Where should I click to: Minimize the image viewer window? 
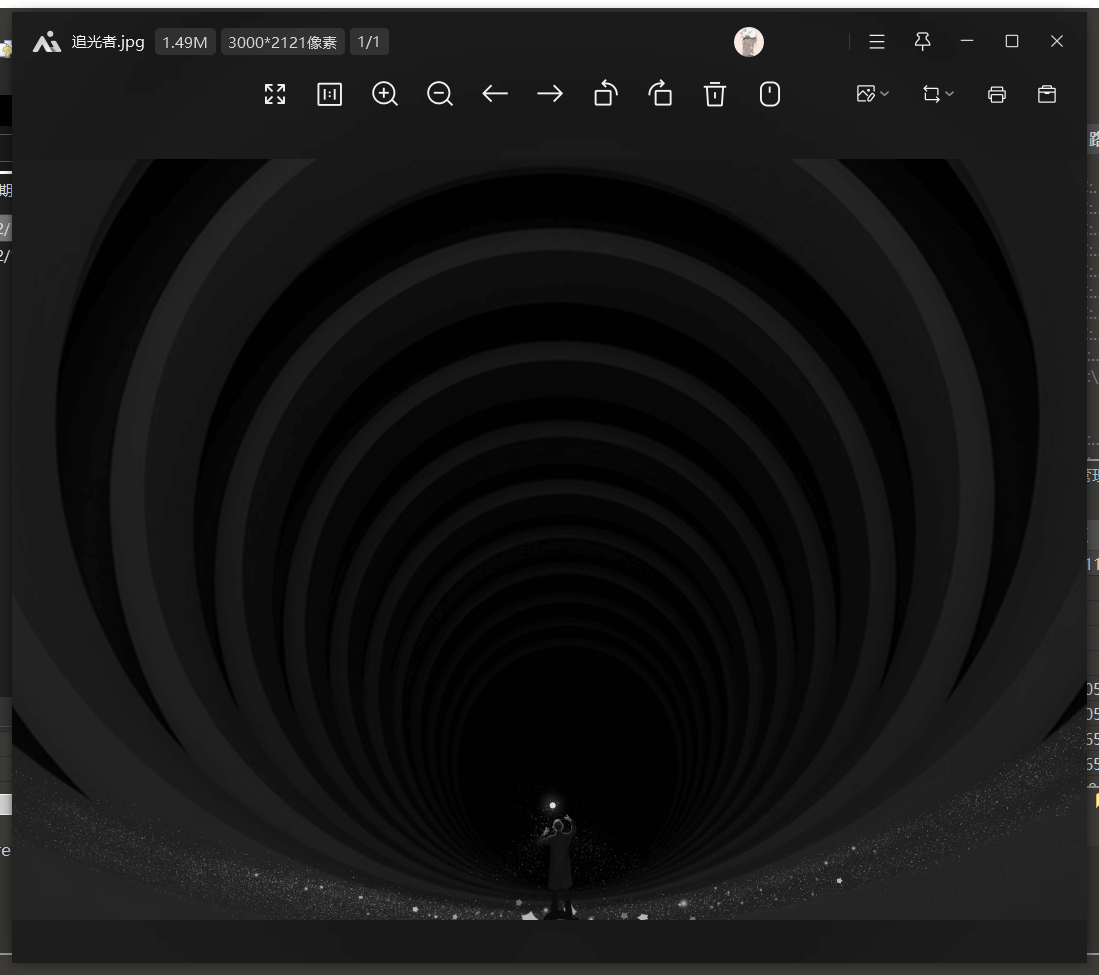(967, 41)
